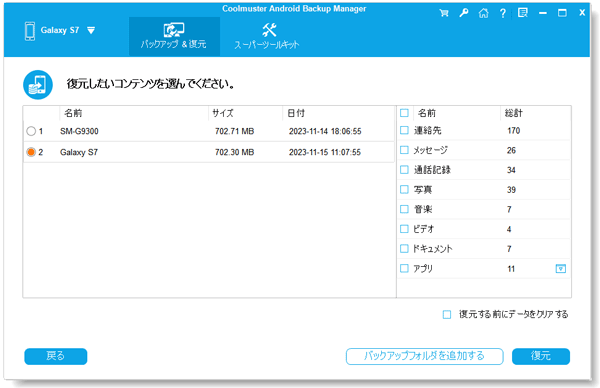Check the ビデオ checkbox

click(x=404, y=229)
